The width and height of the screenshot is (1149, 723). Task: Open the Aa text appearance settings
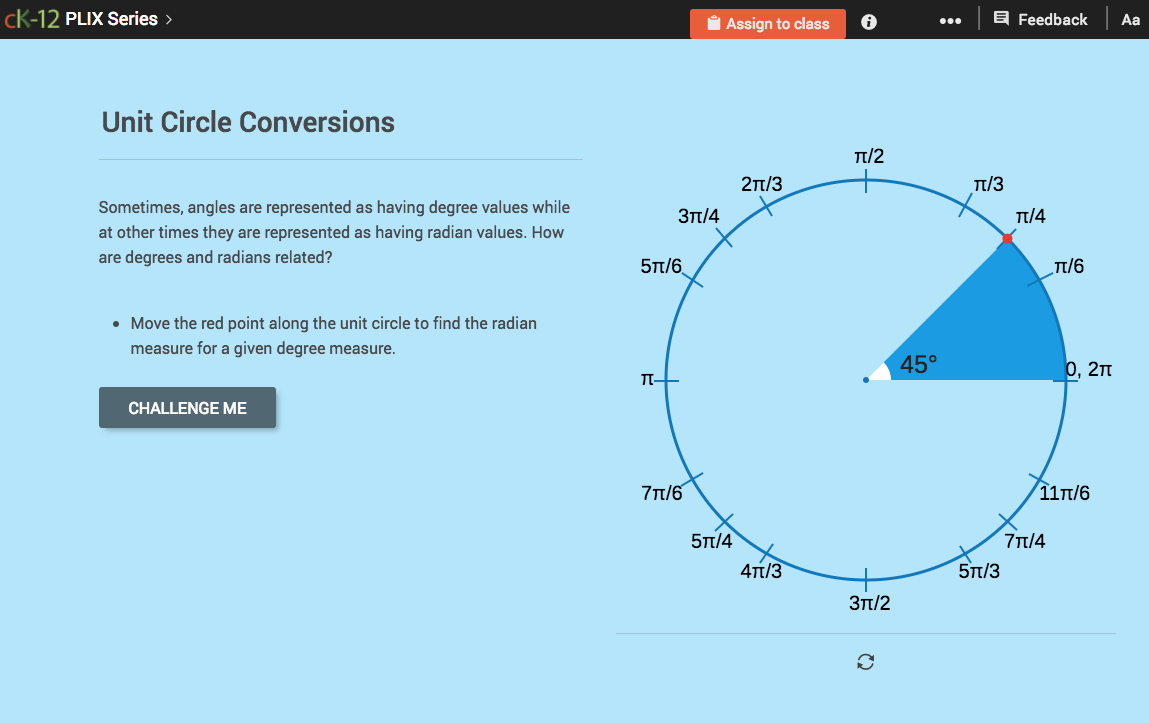point(1130,19)
